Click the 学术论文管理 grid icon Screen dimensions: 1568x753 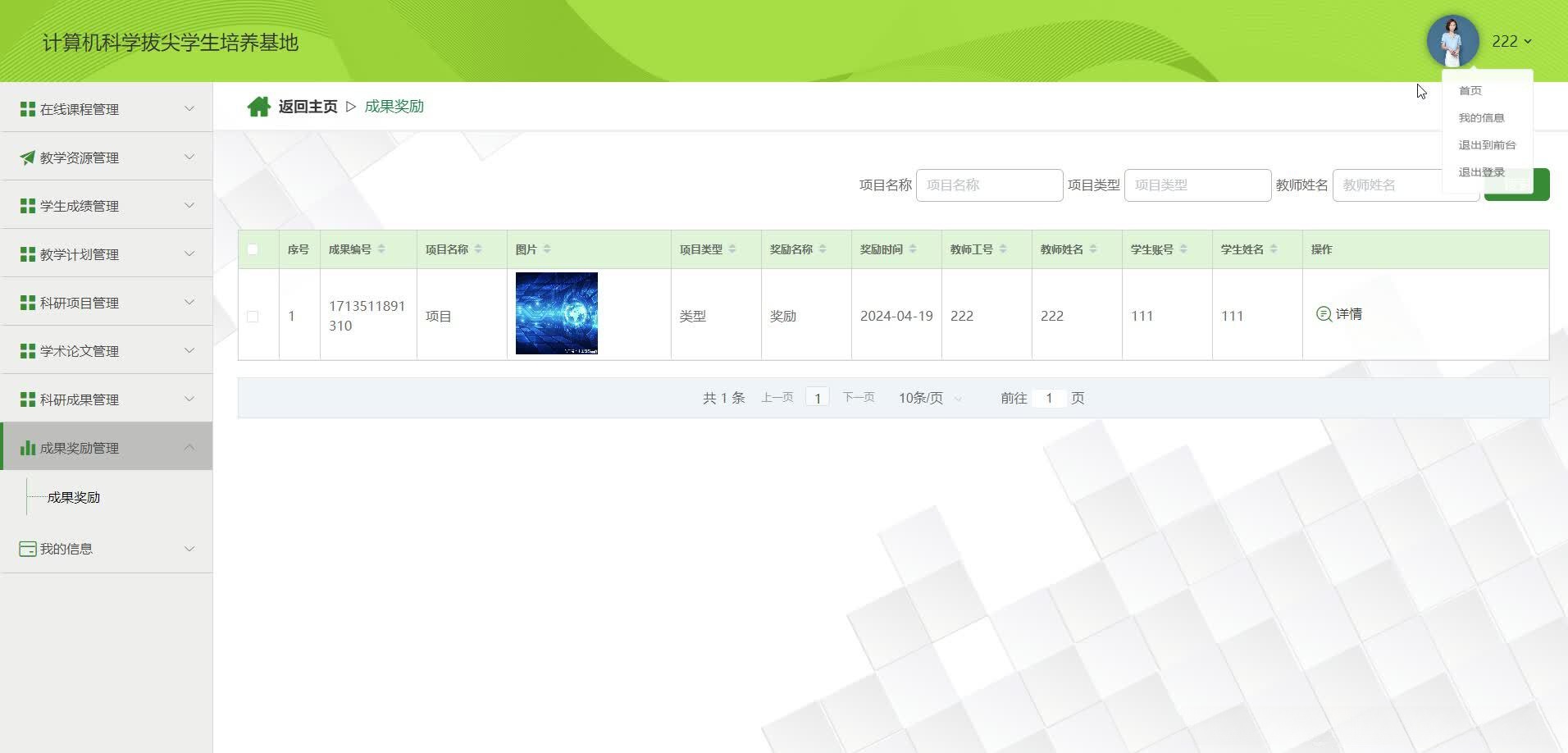tap(28, 351)
